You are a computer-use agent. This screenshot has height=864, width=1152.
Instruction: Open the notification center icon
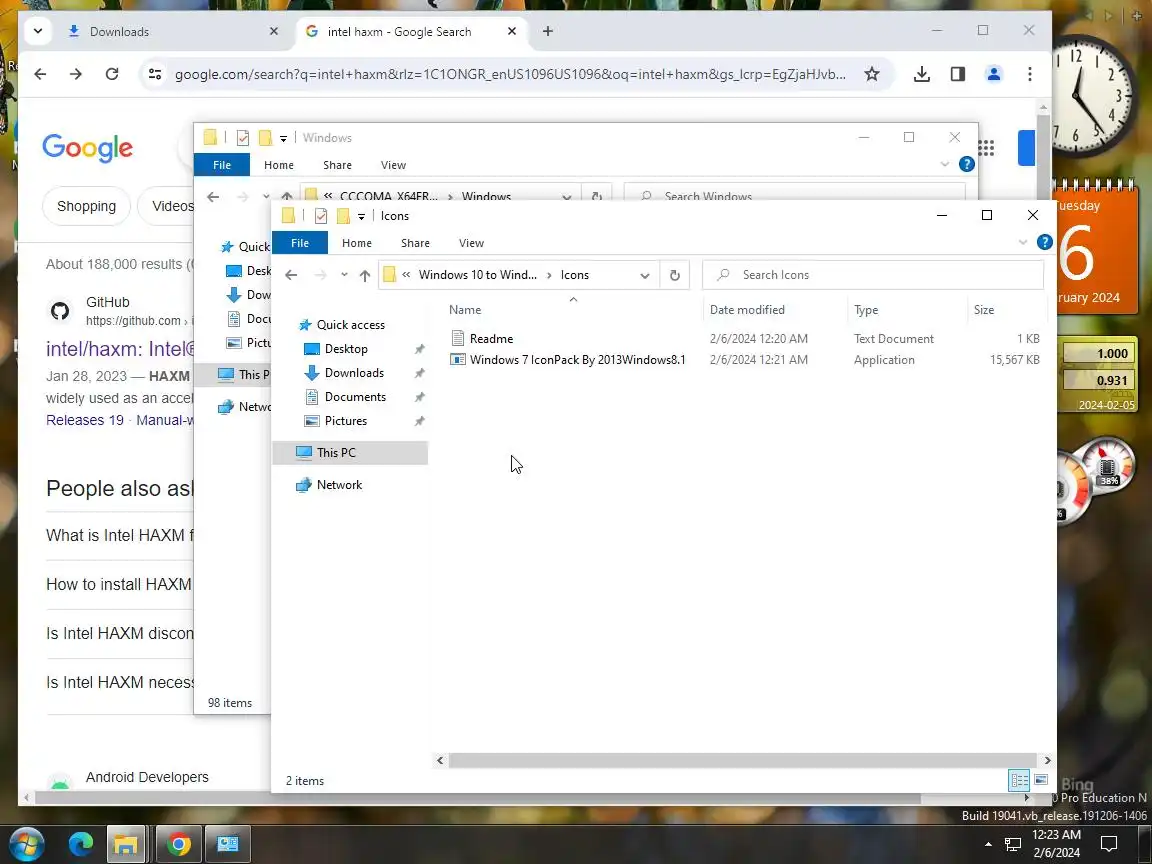click(x=1109, y=843)
